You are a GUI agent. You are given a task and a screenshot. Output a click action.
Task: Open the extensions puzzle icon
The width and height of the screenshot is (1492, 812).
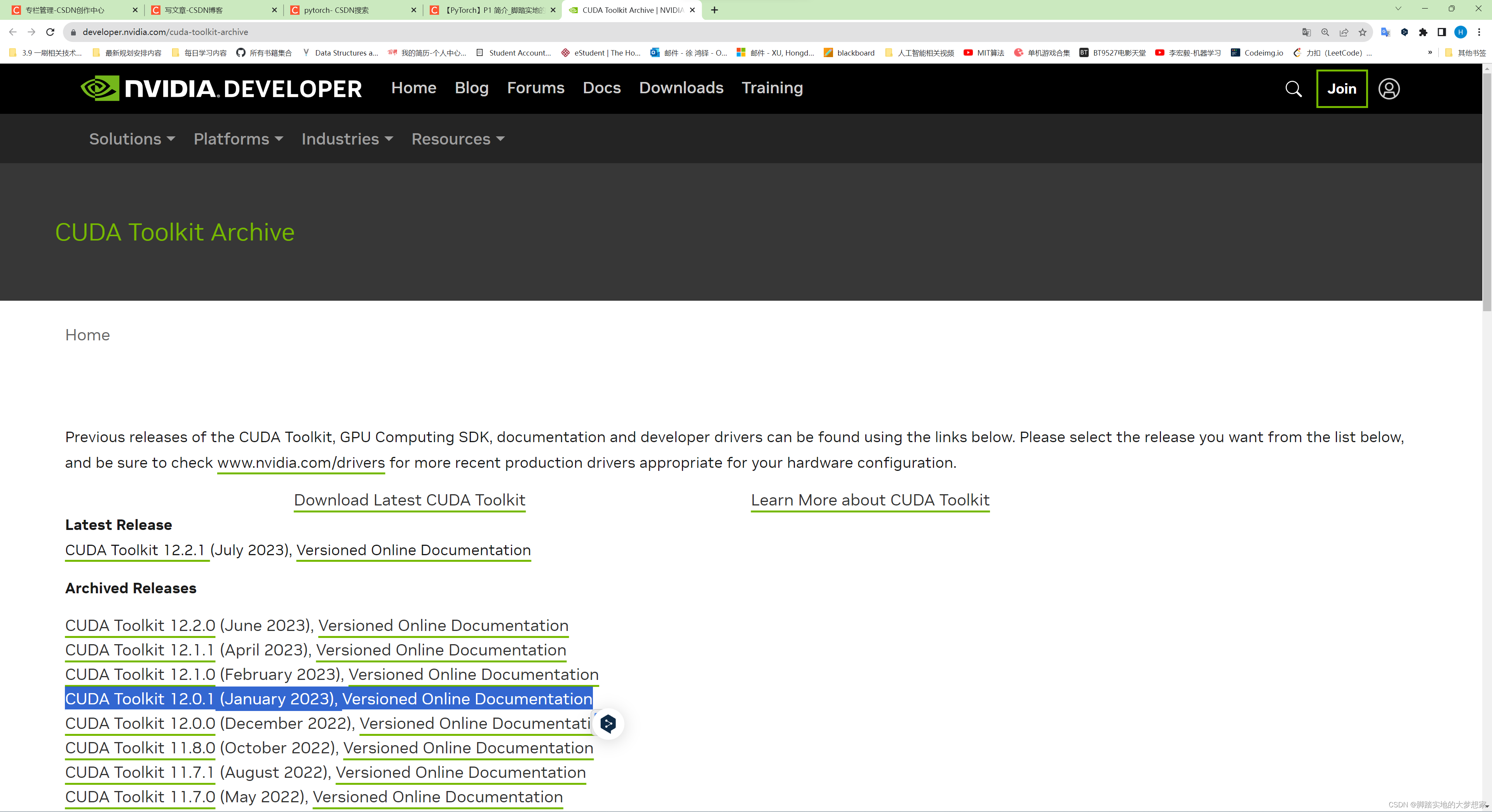point(1423,32)
